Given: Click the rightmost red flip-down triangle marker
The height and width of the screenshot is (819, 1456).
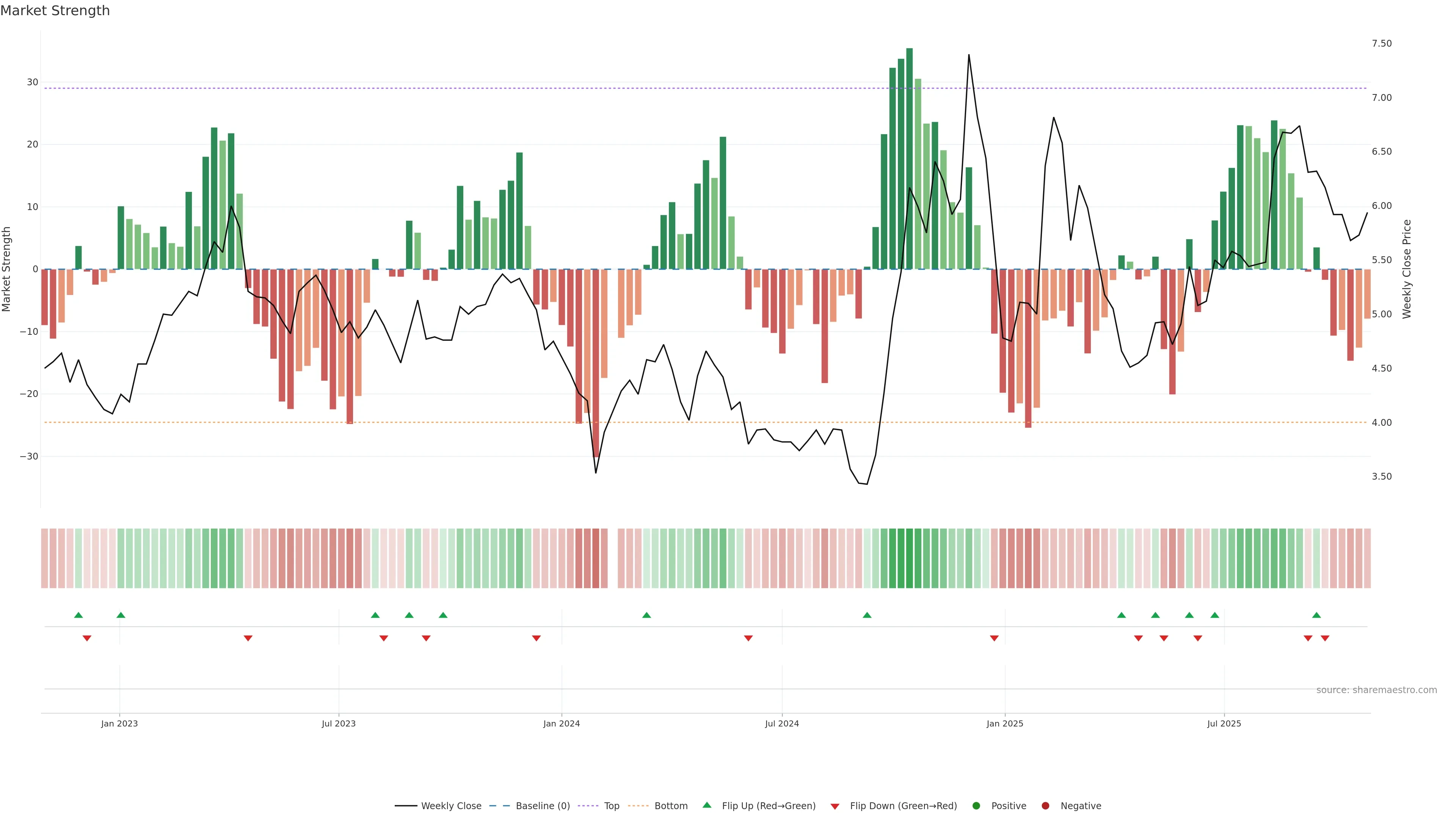Looking at the screenshot, I should (1325, 638).
